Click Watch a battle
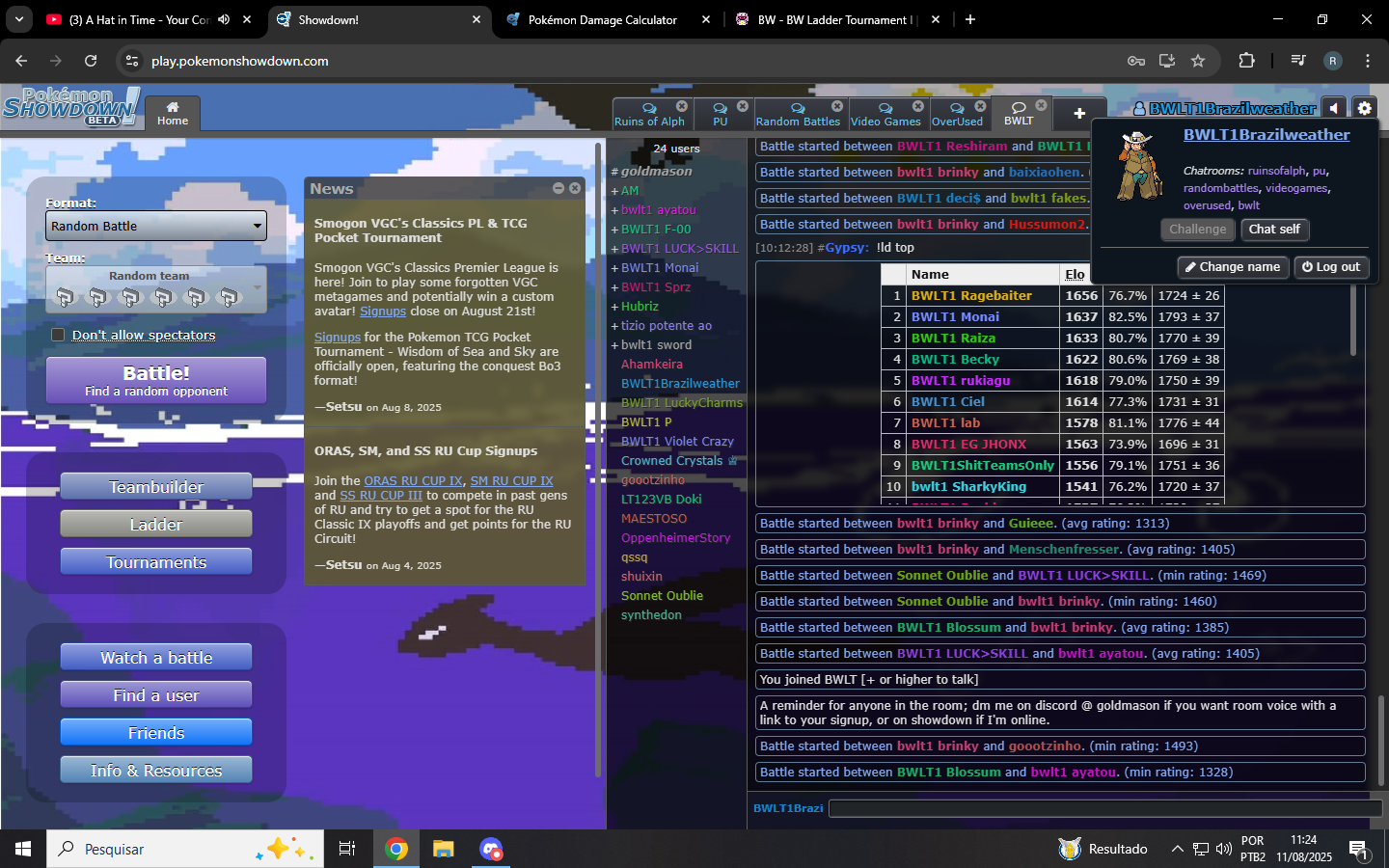Viewport: 1389px width, 868px height. point(156,658)
